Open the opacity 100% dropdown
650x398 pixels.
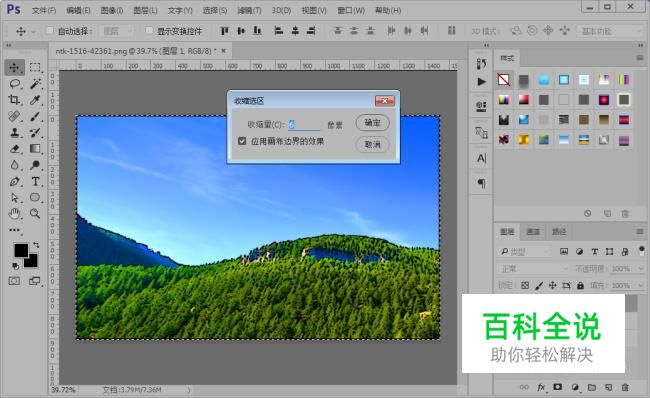641,269
